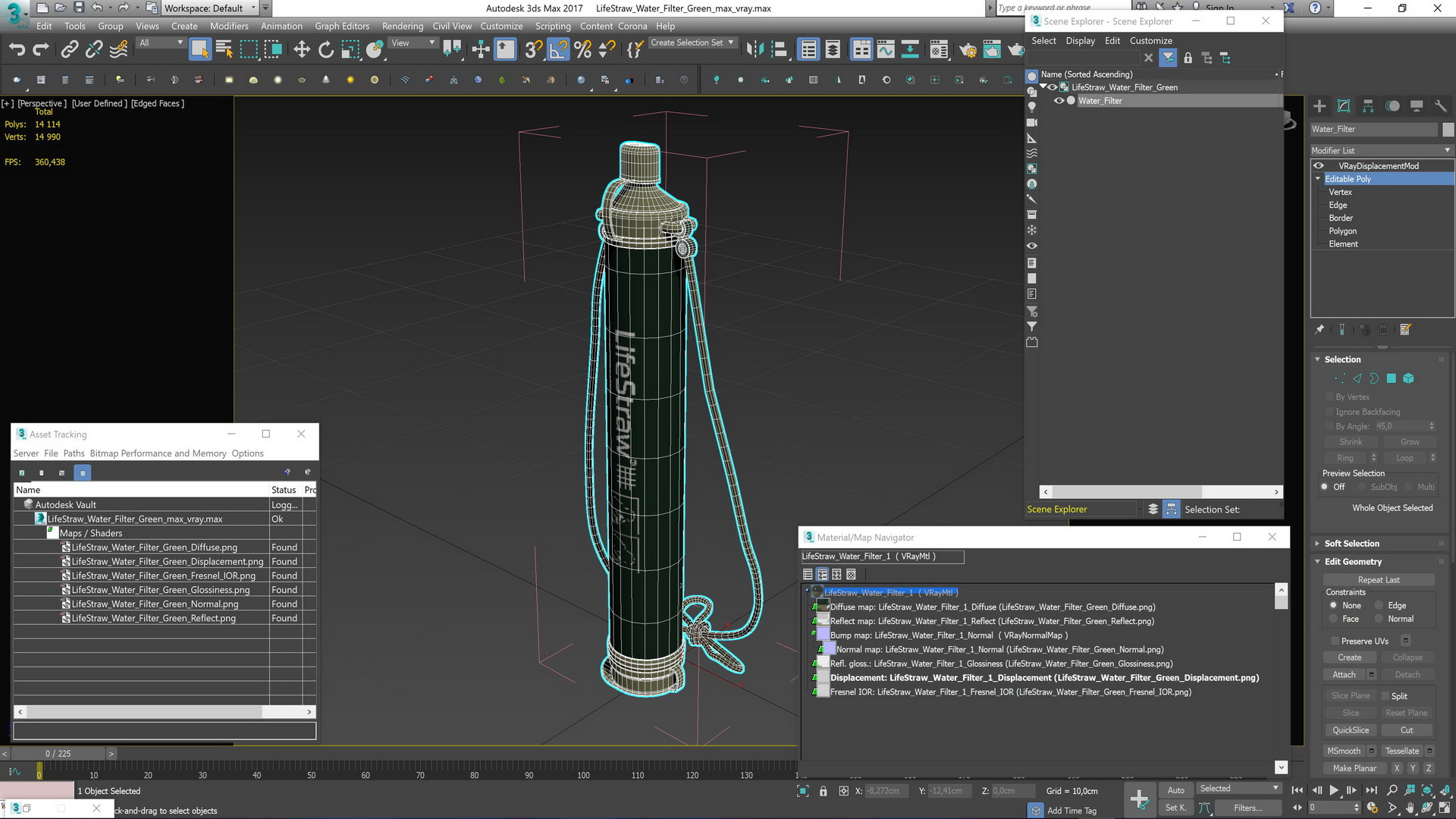Select the None constraint radio button

1333,605
